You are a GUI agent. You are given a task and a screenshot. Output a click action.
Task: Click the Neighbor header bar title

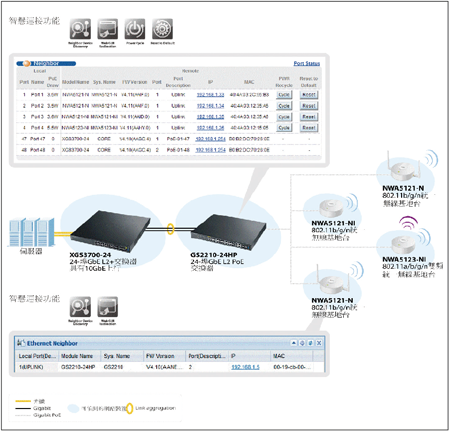(47, 63)
